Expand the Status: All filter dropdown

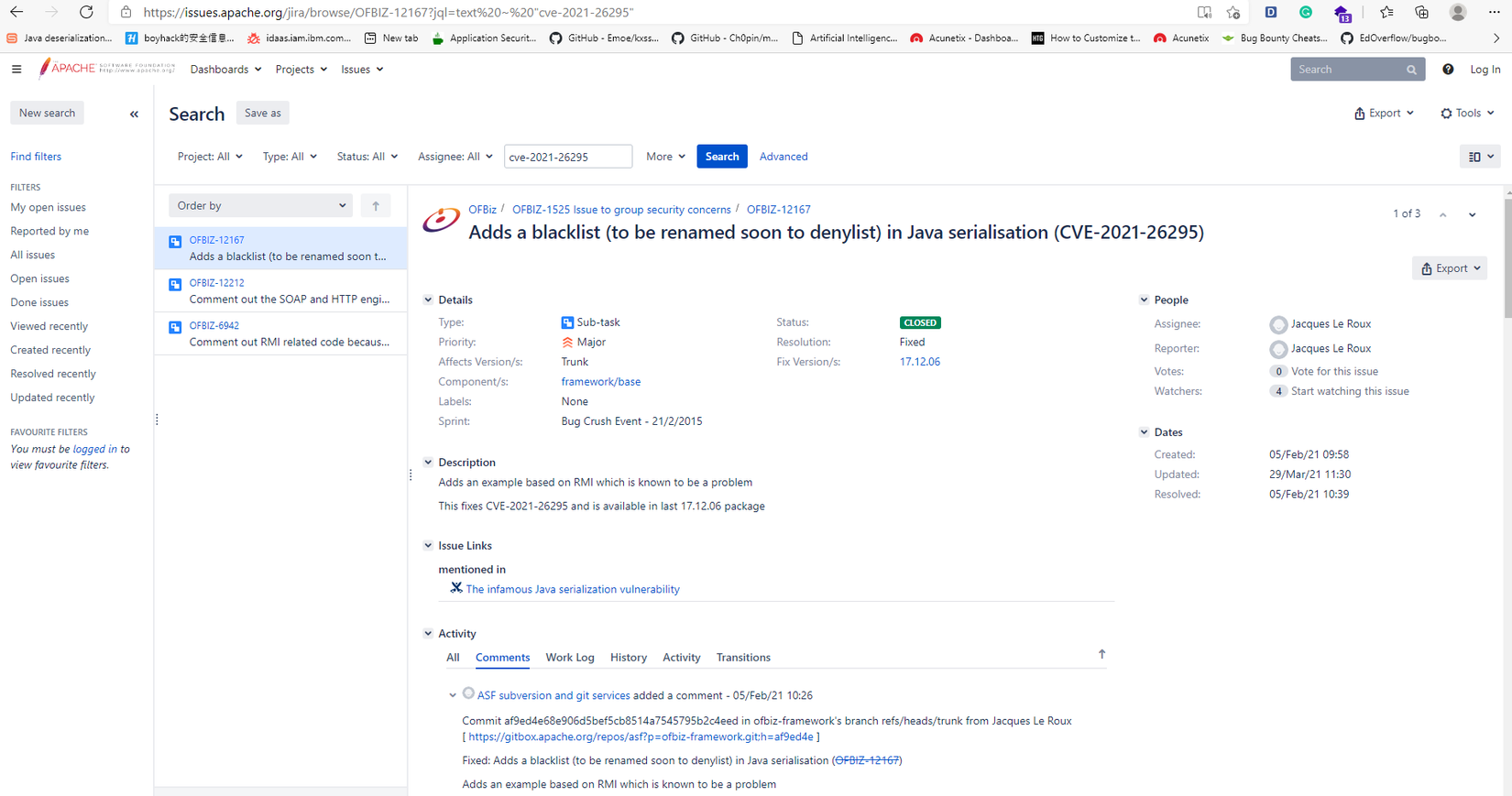[x=367, y=157]
